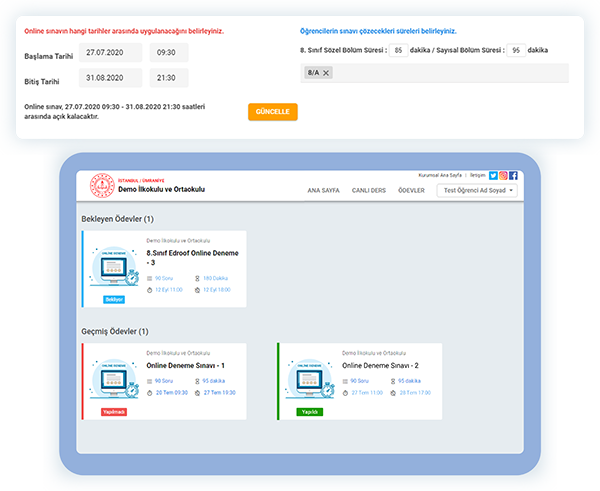Remove the 8/A class tag

pyautogui.click(x=327, y=73)
